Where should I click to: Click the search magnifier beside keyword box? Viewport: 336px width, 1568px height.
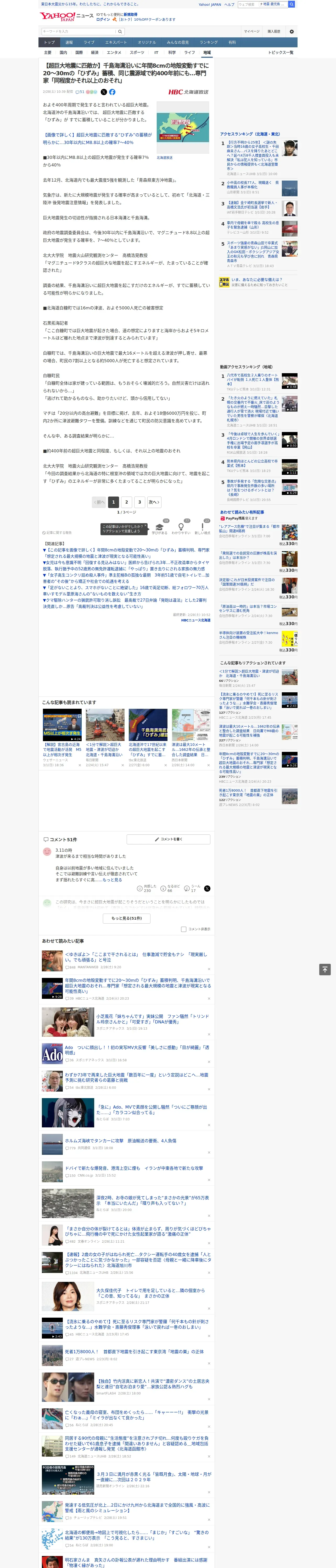(x=120, y=32)
